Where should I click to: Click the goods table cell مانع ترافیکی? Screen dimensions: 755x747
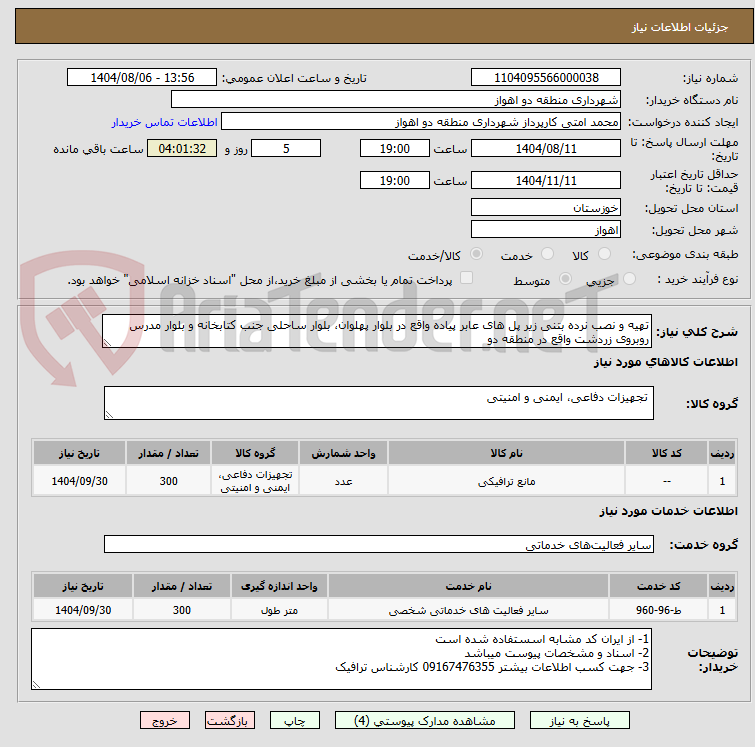point(507,481)
